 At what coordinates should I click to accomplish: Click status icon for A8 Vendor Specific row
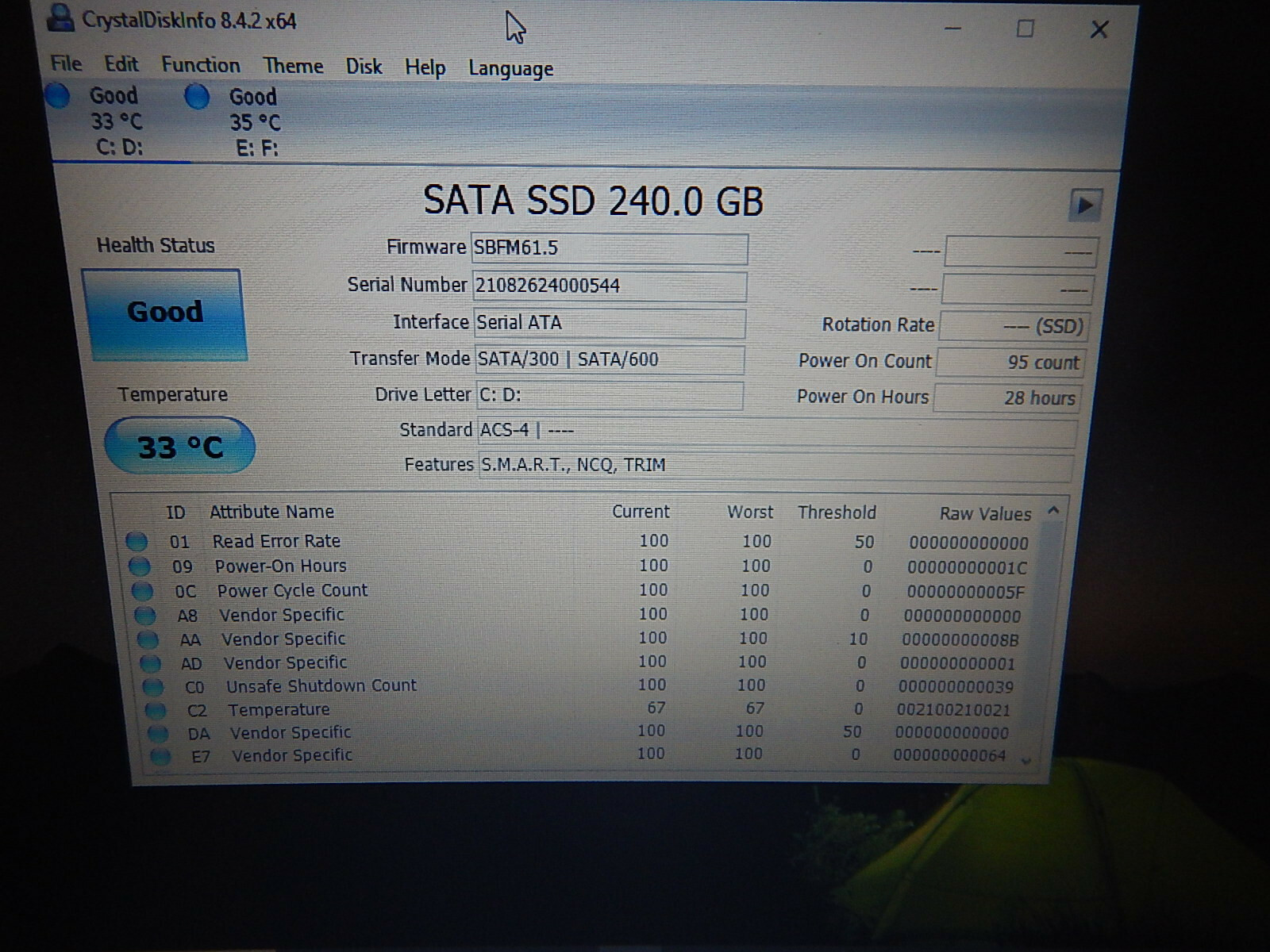coord(144,616)
